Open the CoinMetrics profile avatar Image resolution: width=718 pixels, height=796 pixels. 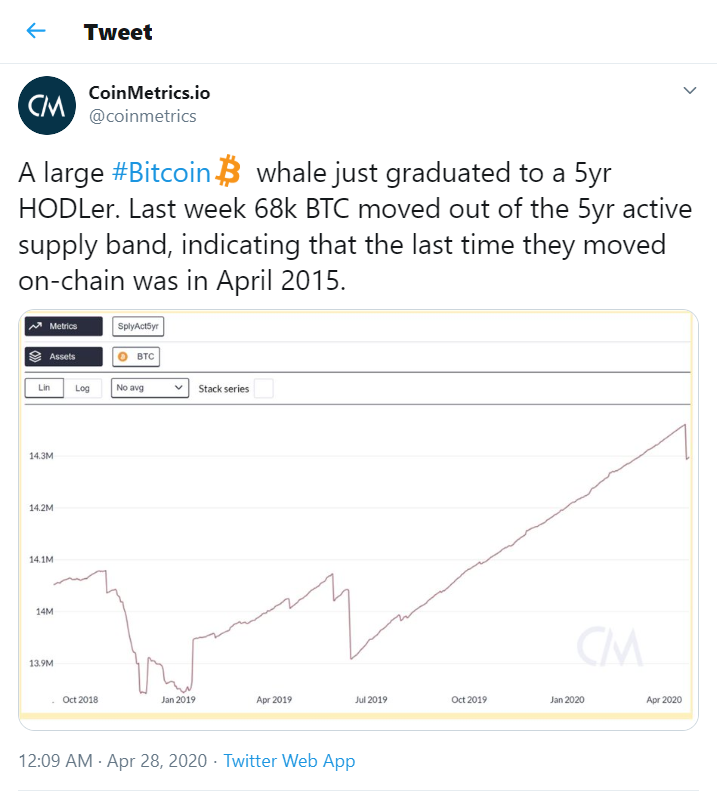coord(47,106)
